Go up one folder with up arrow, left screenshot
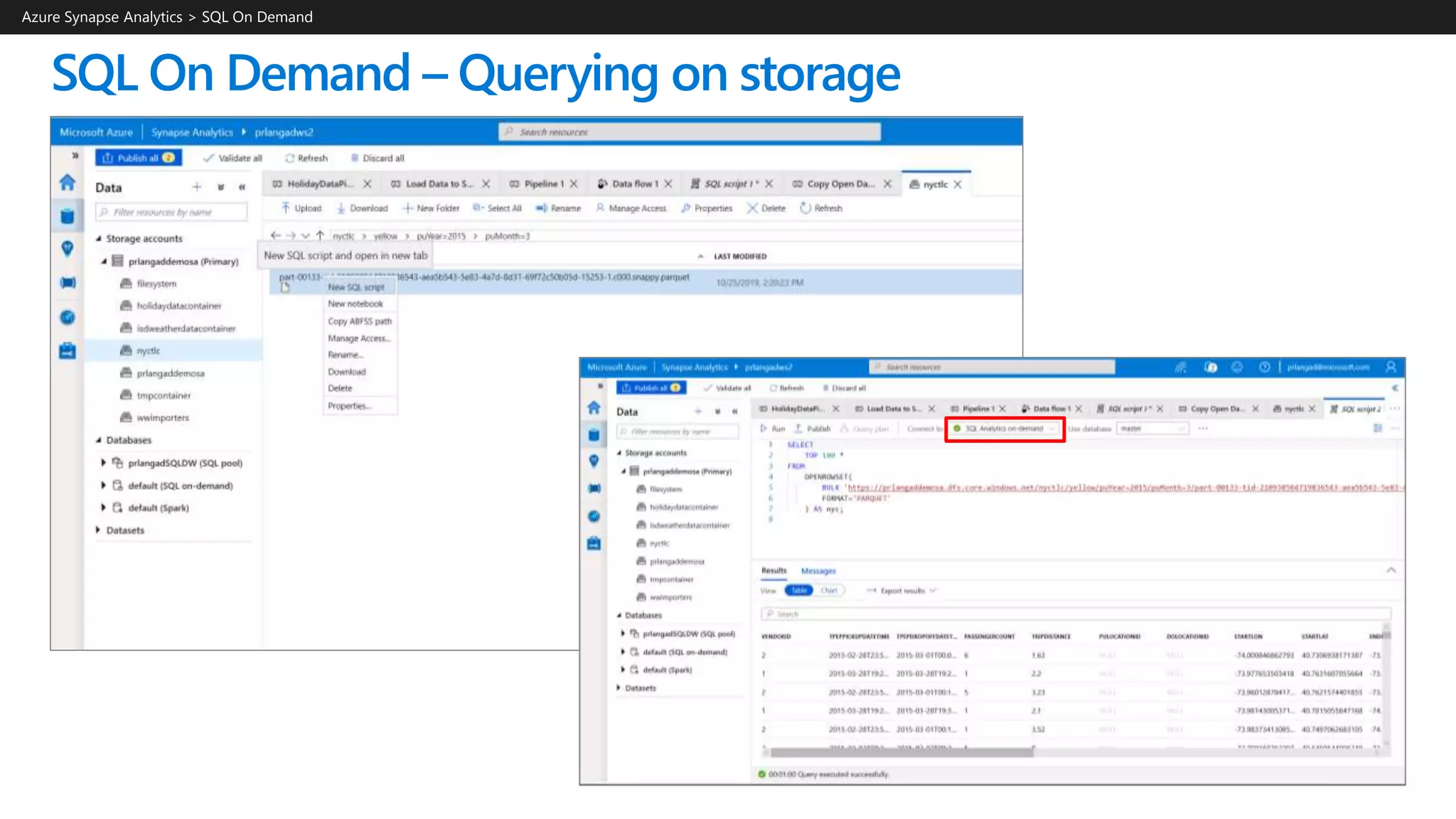1456x819 pixels. pyautogui.click(x=320, y=235)
